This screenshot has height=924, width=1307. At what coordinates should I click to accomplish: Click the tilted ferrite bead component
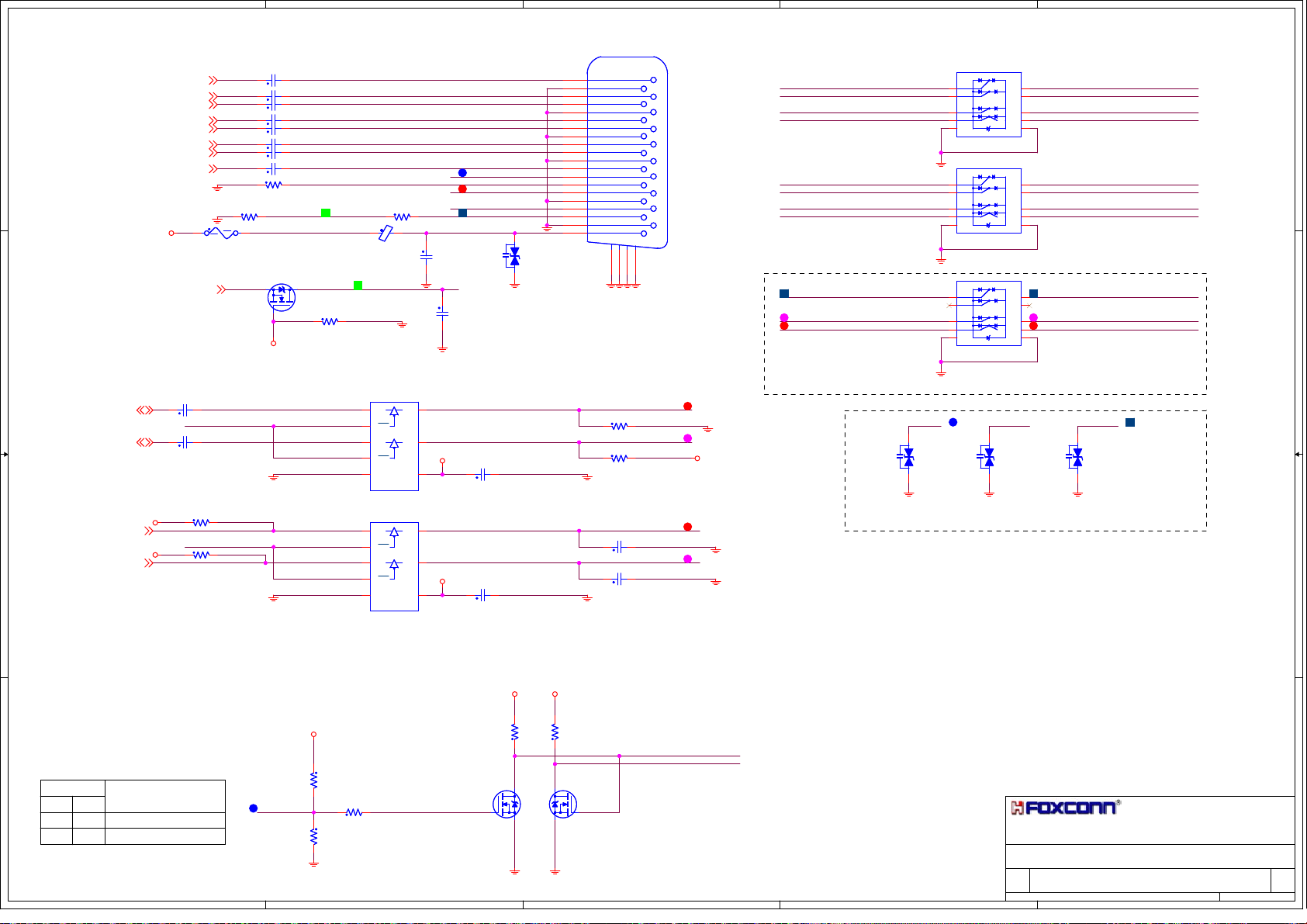385,233
